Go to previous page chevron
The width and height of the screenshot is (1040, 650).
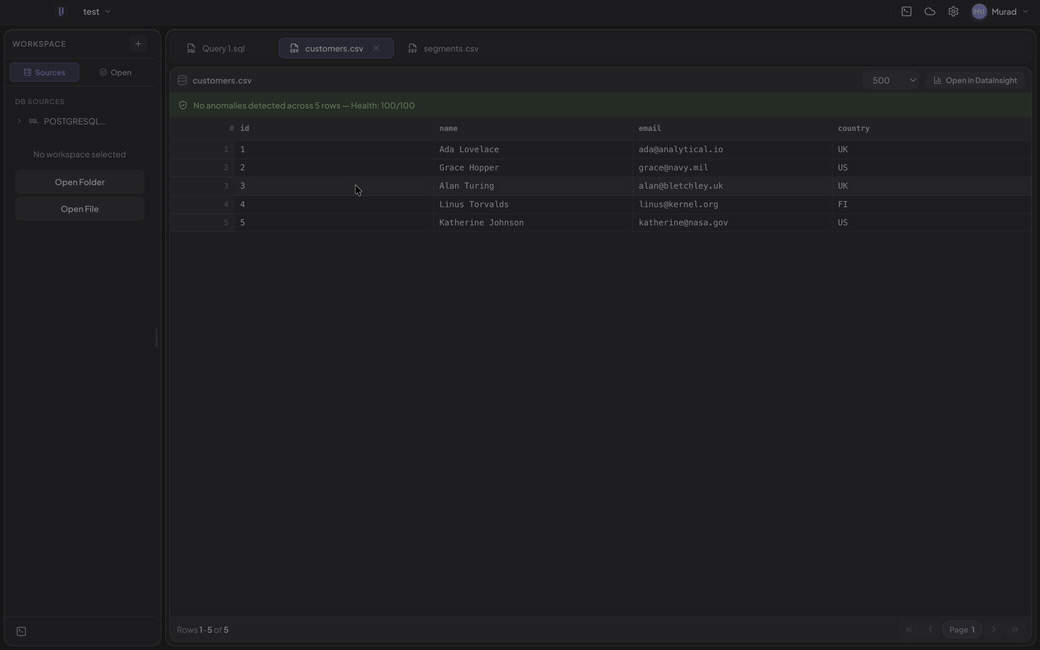(930, 629)
